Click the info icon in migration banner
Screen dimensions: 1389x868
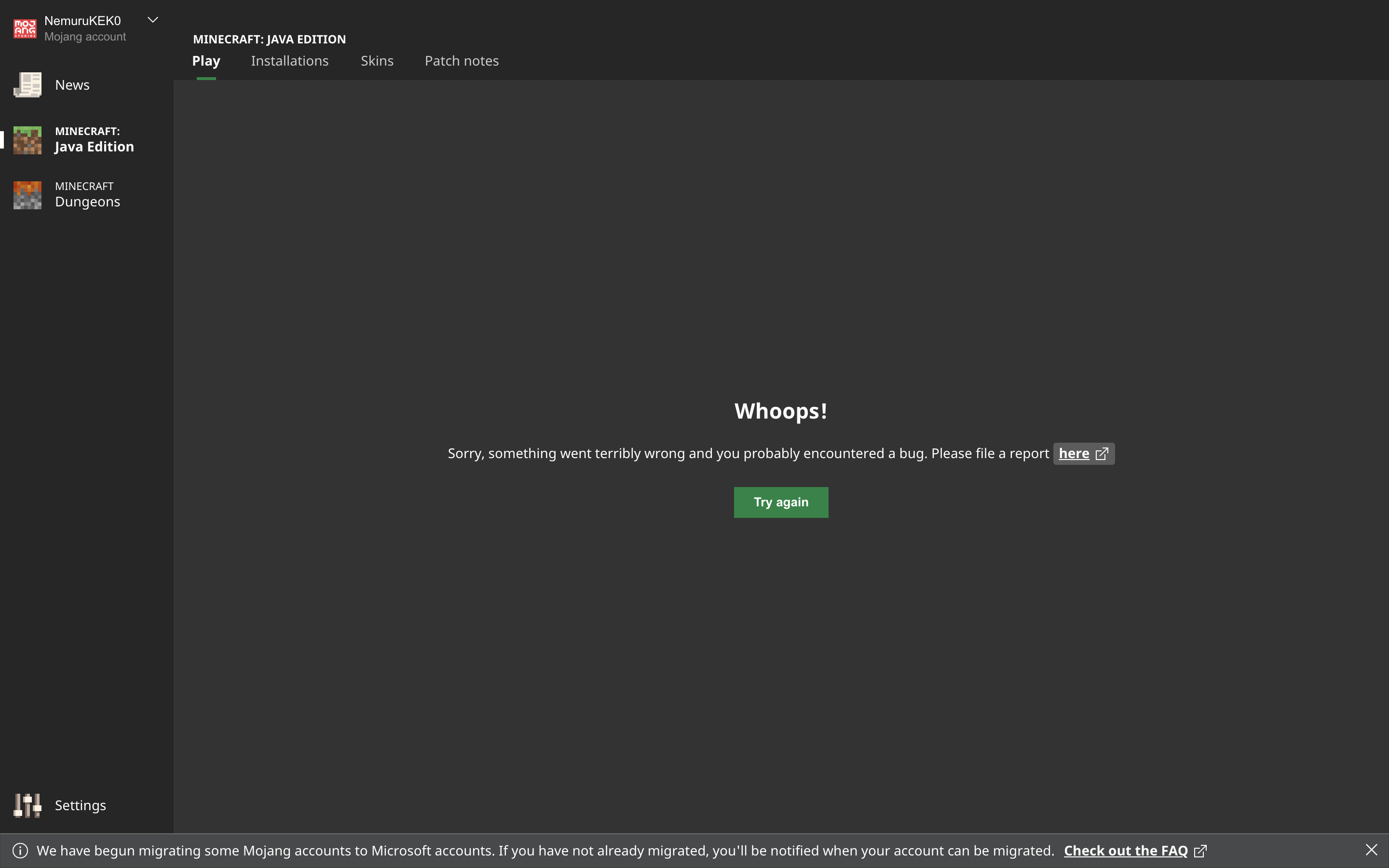[20, 850]
